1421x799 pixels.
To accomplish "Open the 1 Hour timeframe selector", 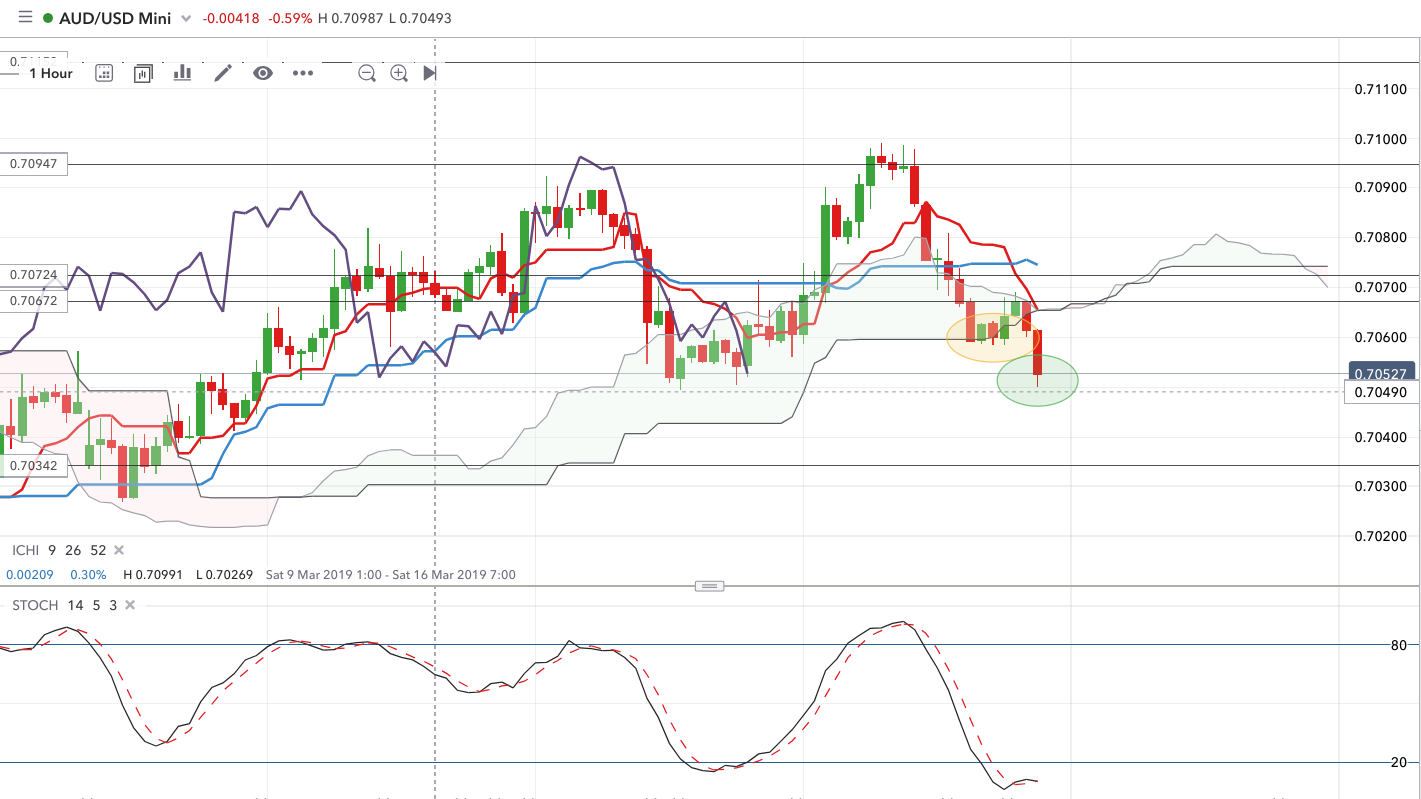I will (51, 73).
